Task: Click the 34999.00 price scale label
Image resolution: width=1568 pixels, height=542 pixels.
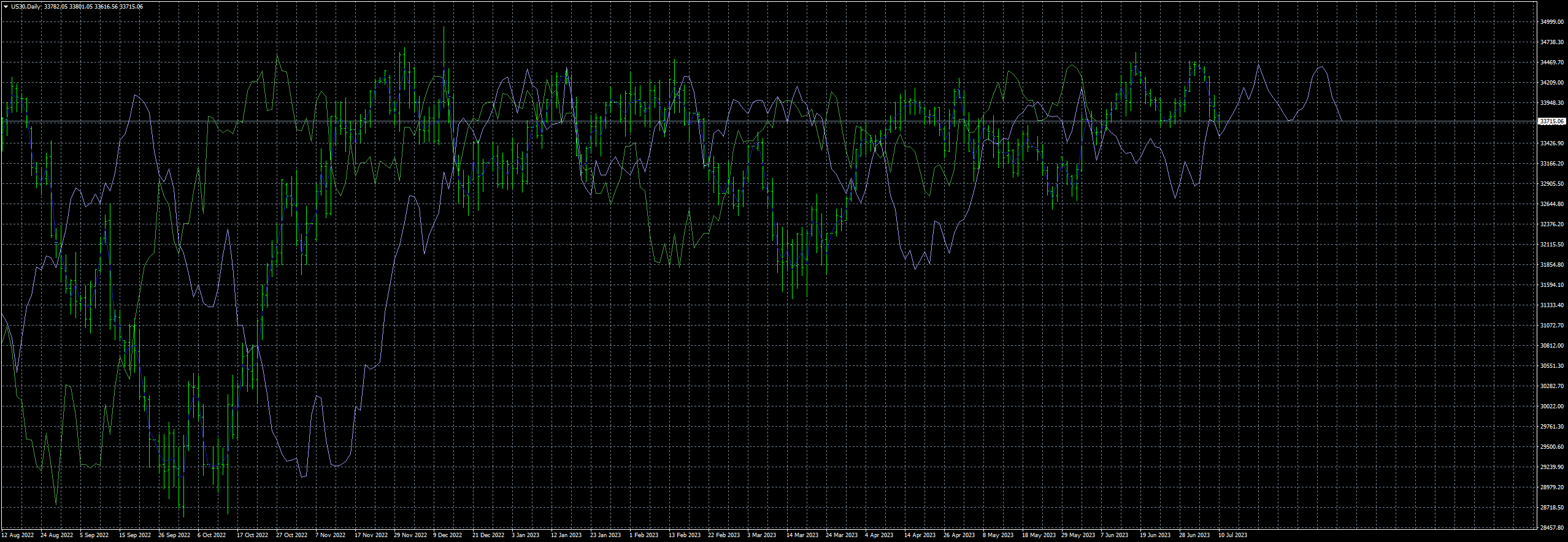Action: click(1552, 22)
